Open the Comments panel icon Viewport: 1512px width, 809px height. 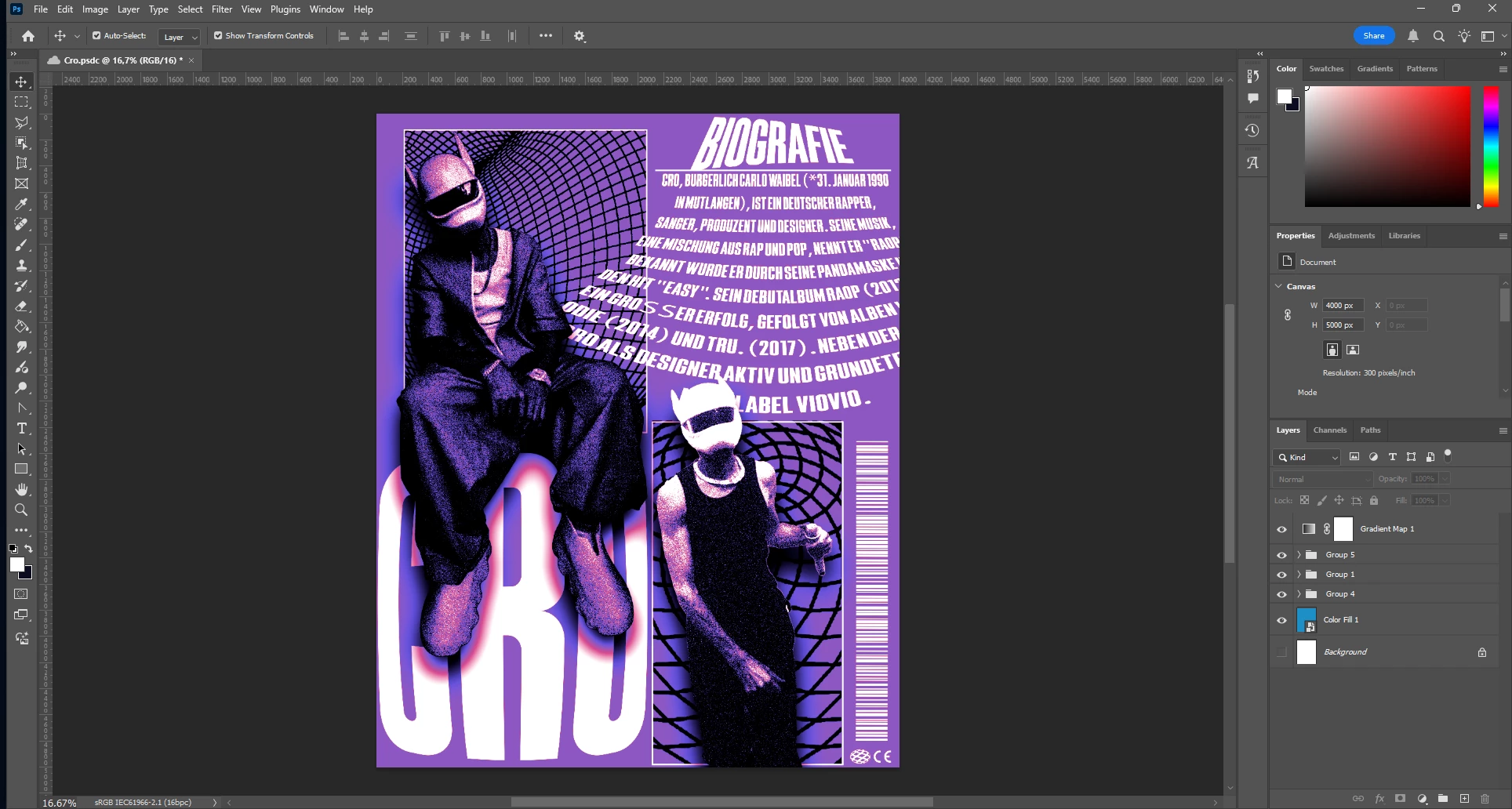1252,98
